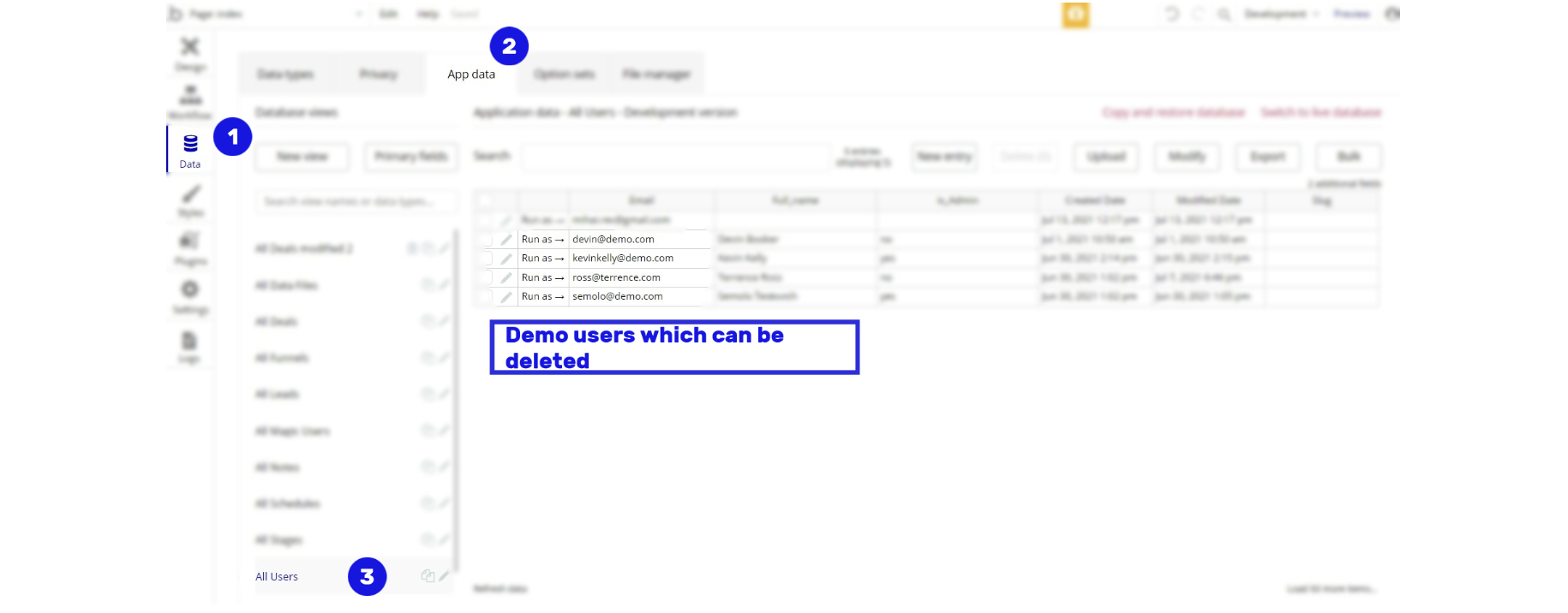Click the Export button
Image resolution: width=1568 pixels, height=613 pixels.
1267,157
